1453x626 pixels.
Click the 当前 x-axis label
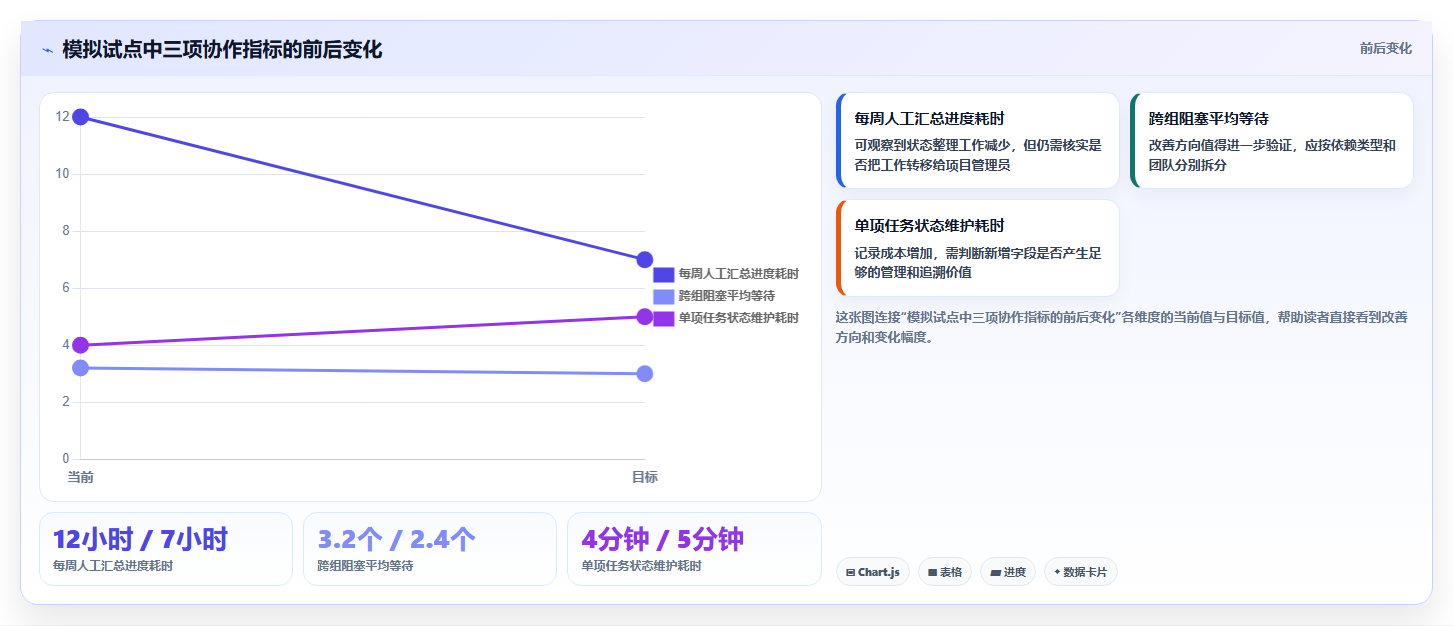coord(81,477)
